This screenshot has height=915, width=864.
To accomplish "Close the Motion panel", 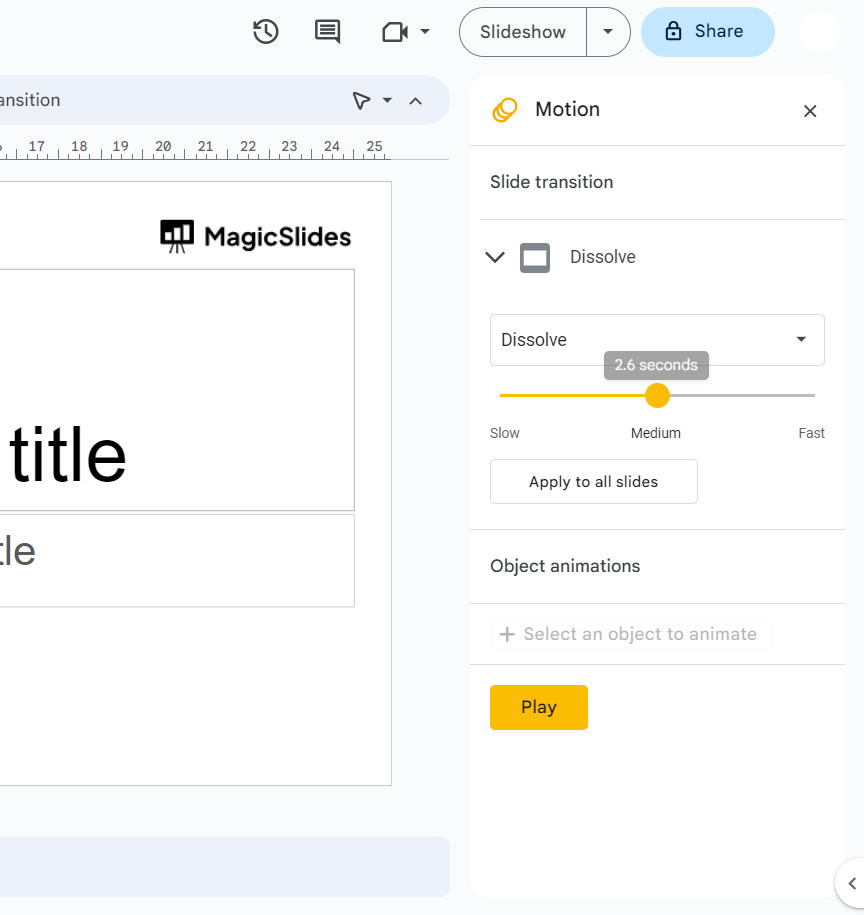I will click(810, 111).
